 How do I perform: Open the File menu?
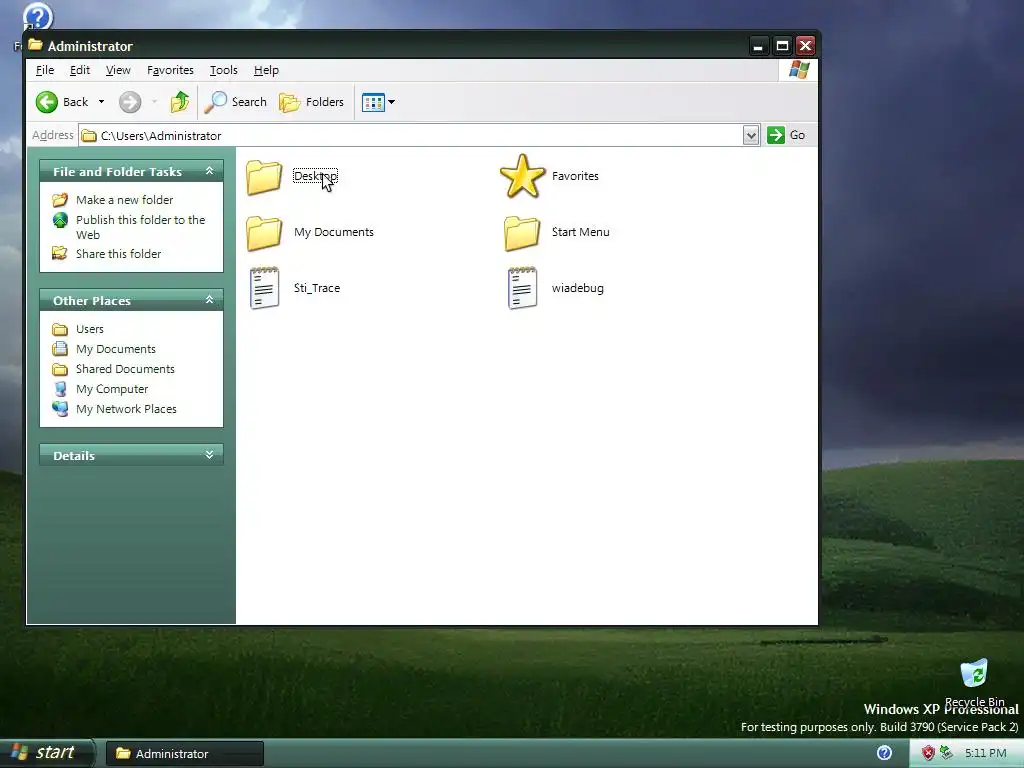coord(44,70)
